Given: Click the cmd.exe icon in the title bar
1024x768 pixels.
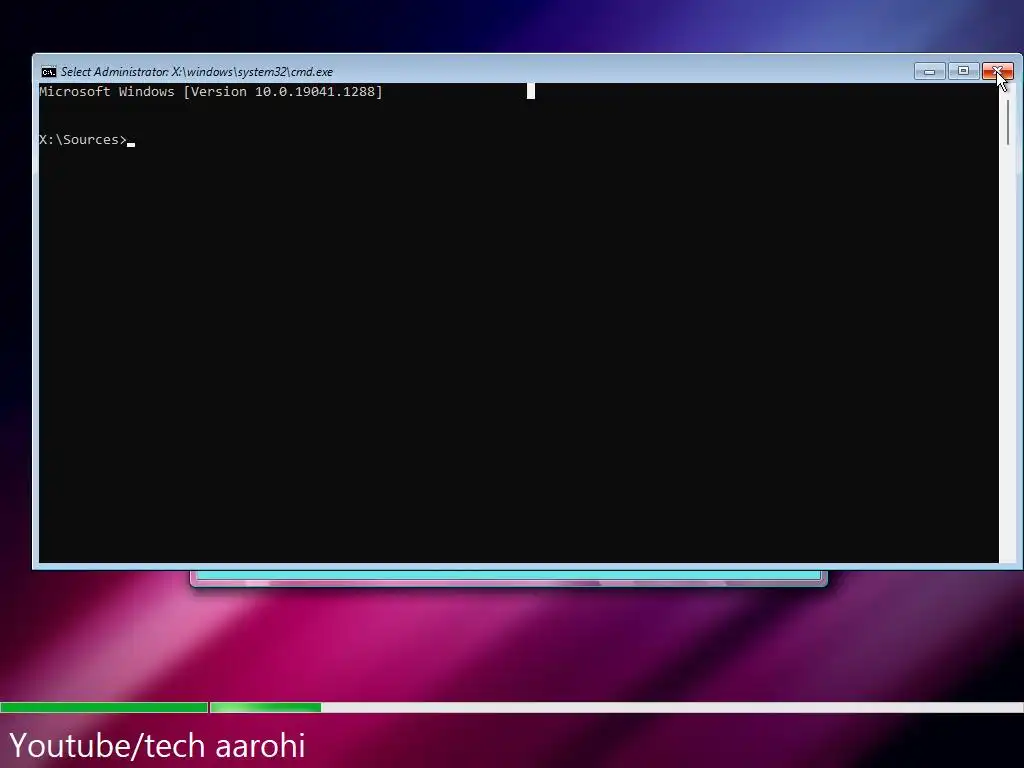Looking at the screenshot, I should [x=49, y=72].
